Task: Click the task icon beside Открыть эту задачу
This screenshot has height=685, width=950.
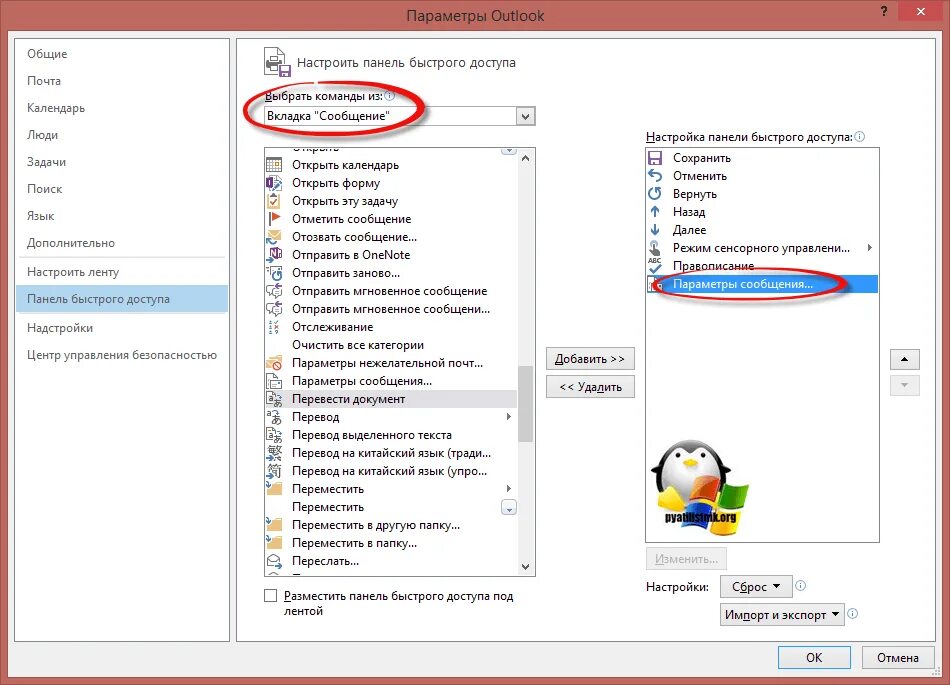Action: [x=274, y=200]
